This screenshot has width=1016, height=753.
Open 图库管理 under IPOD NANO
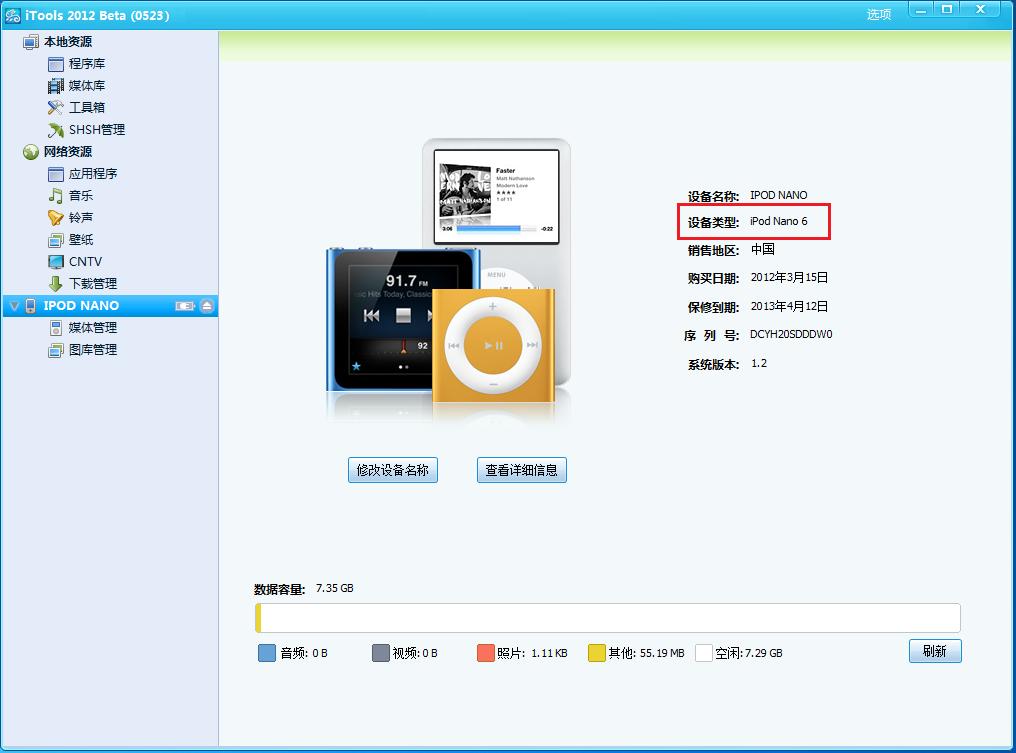pos(93,350)
